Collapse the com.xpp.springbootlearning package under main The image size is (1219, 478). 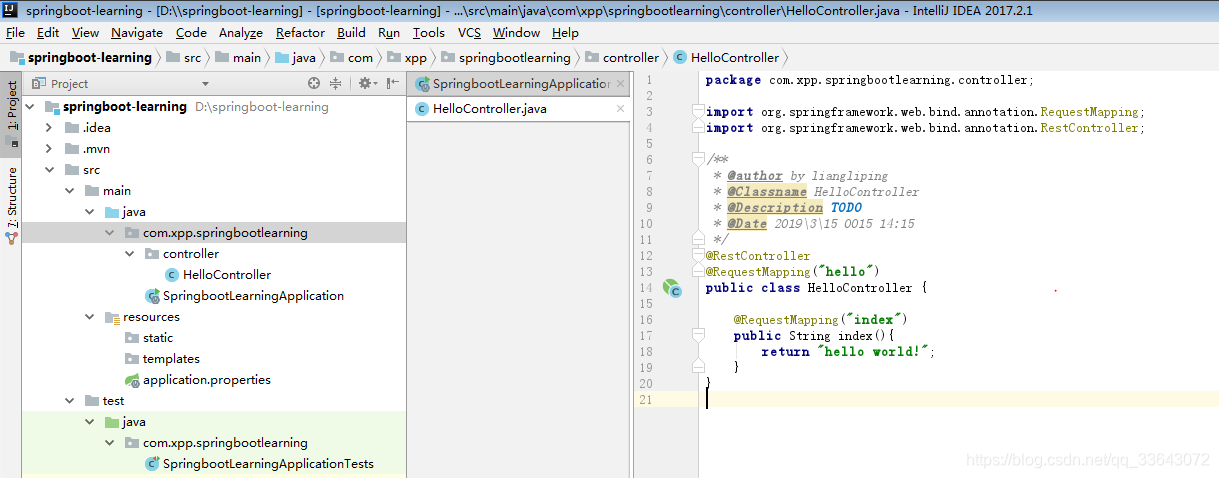[109, 233]
